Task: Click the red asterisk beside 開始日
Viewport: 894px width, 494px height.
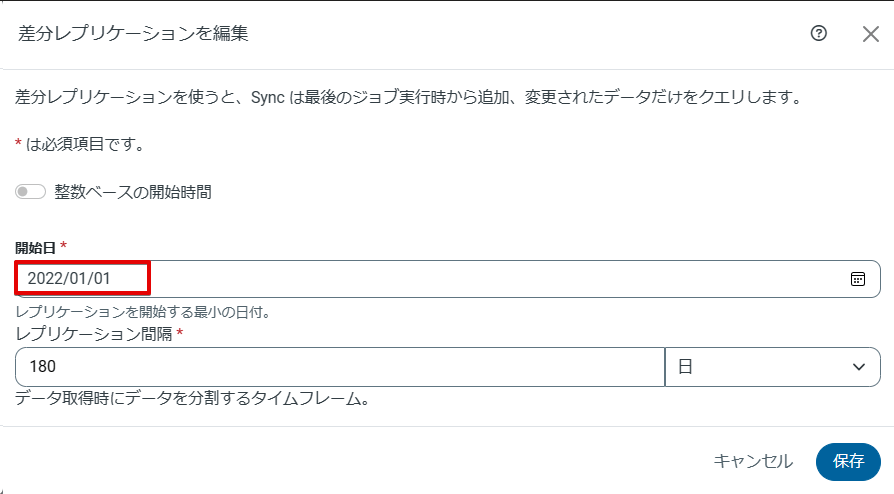Action: click(64, 246)
